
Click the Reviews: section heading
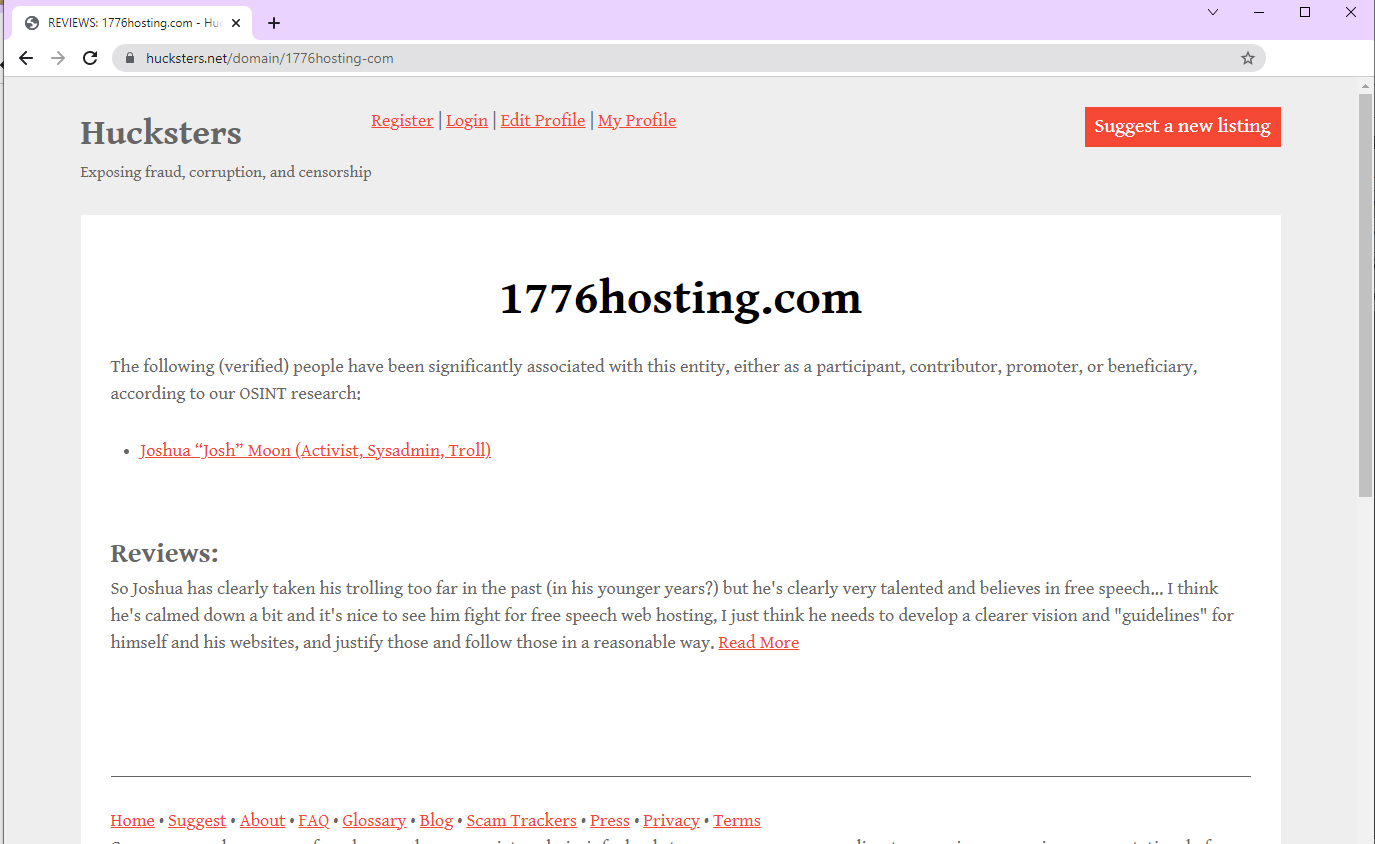(x=164, y=553)
